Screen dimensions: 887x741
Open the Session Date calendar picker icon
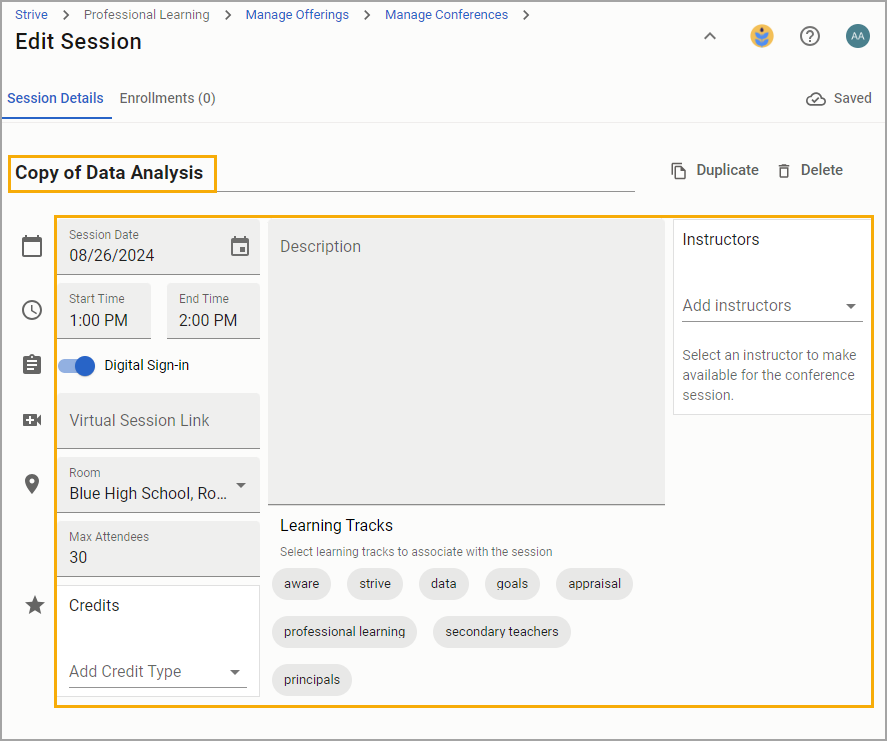(240, 247)
